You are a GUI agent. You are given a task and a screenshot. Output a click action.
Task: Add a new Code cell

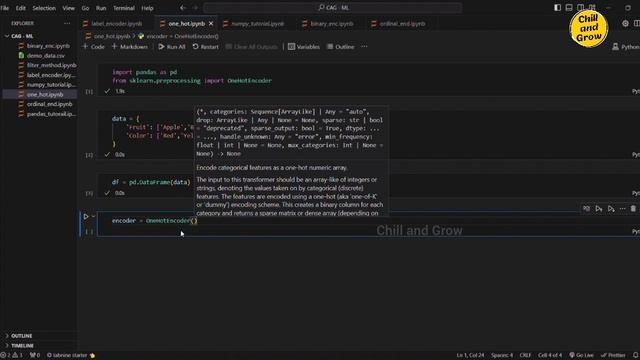pos(93,47)
